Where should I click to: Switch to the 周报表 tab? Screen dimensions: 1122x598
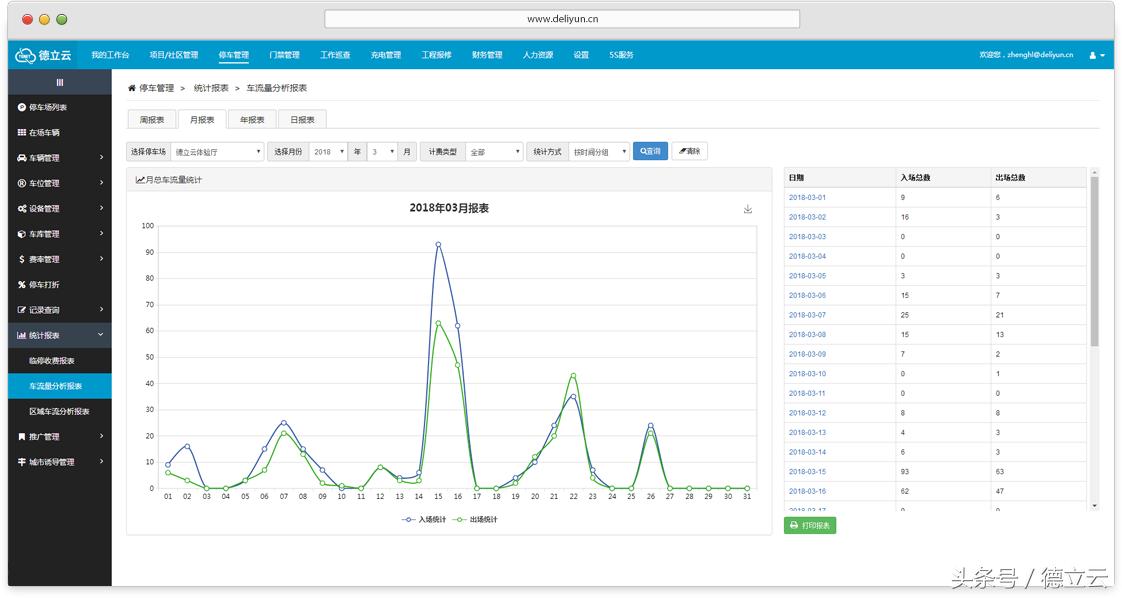[x=152, y=120]
